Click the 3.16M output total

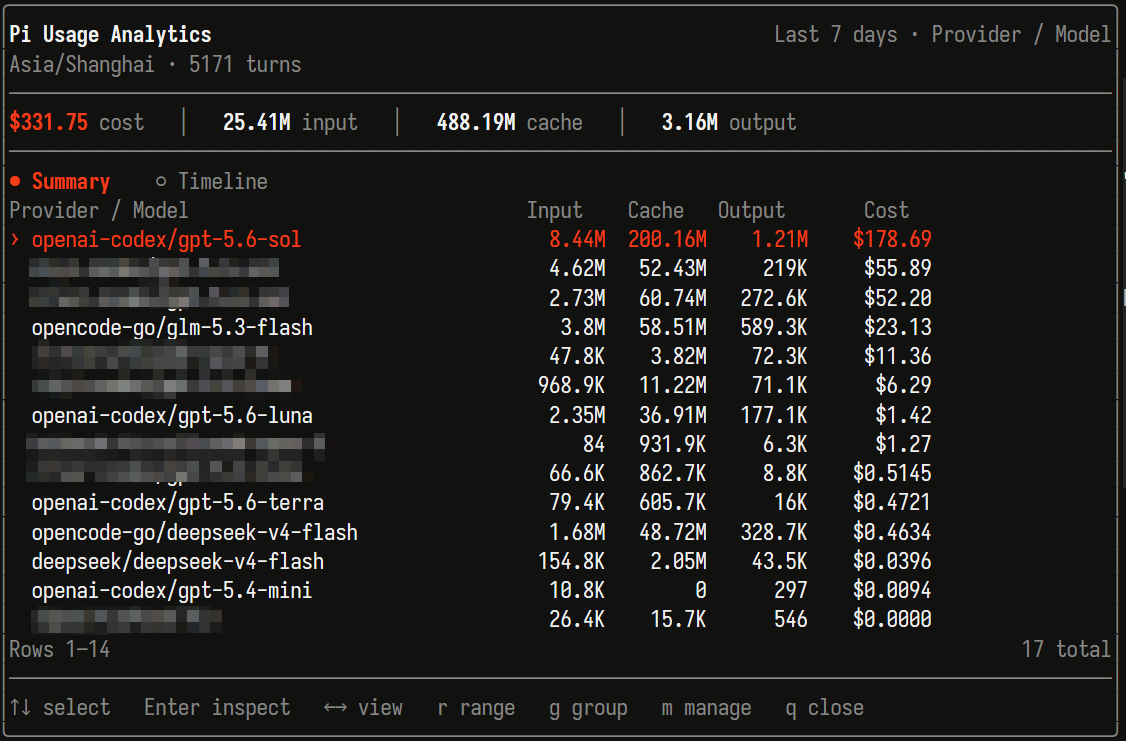tap(689, 122)
